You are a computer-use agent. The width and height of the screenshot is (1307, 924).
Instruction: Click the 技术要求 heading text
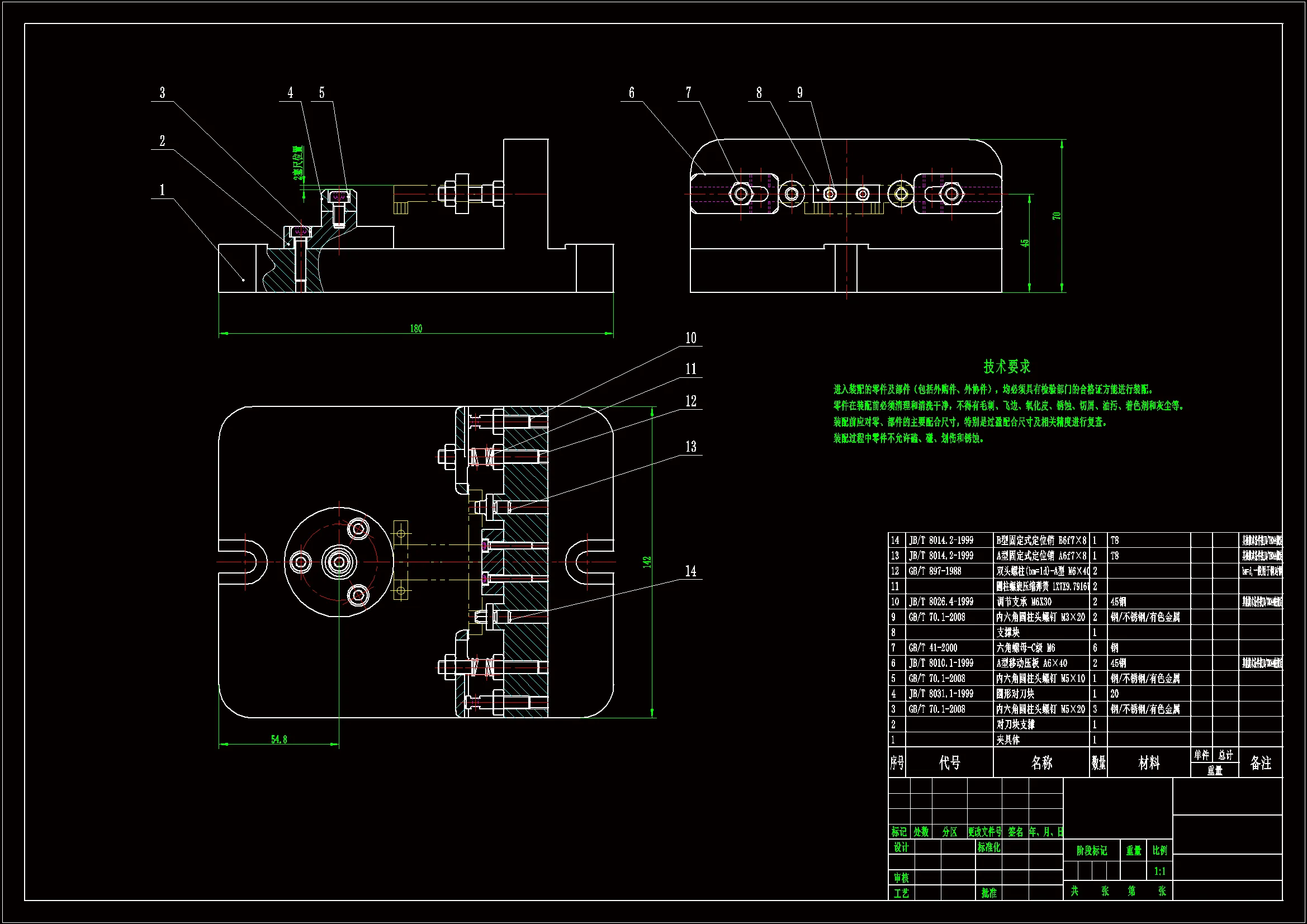1006,367
